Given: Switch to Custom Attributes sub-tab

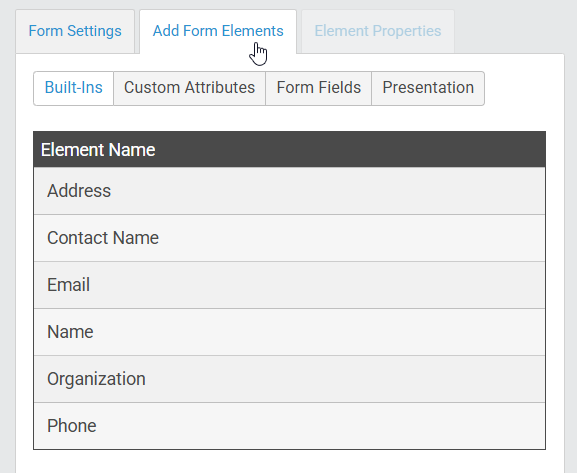Looking at the screenshot, I should pos(190,88).
